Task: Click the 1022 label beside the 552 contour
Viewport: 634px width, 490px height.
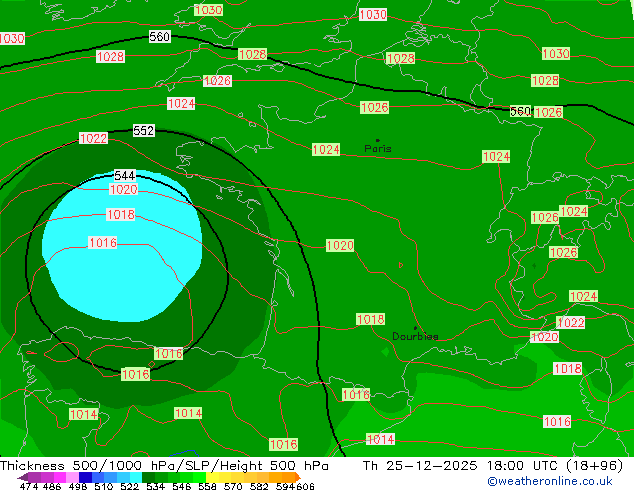Action: pyautogui.click(x=93, y=138)
